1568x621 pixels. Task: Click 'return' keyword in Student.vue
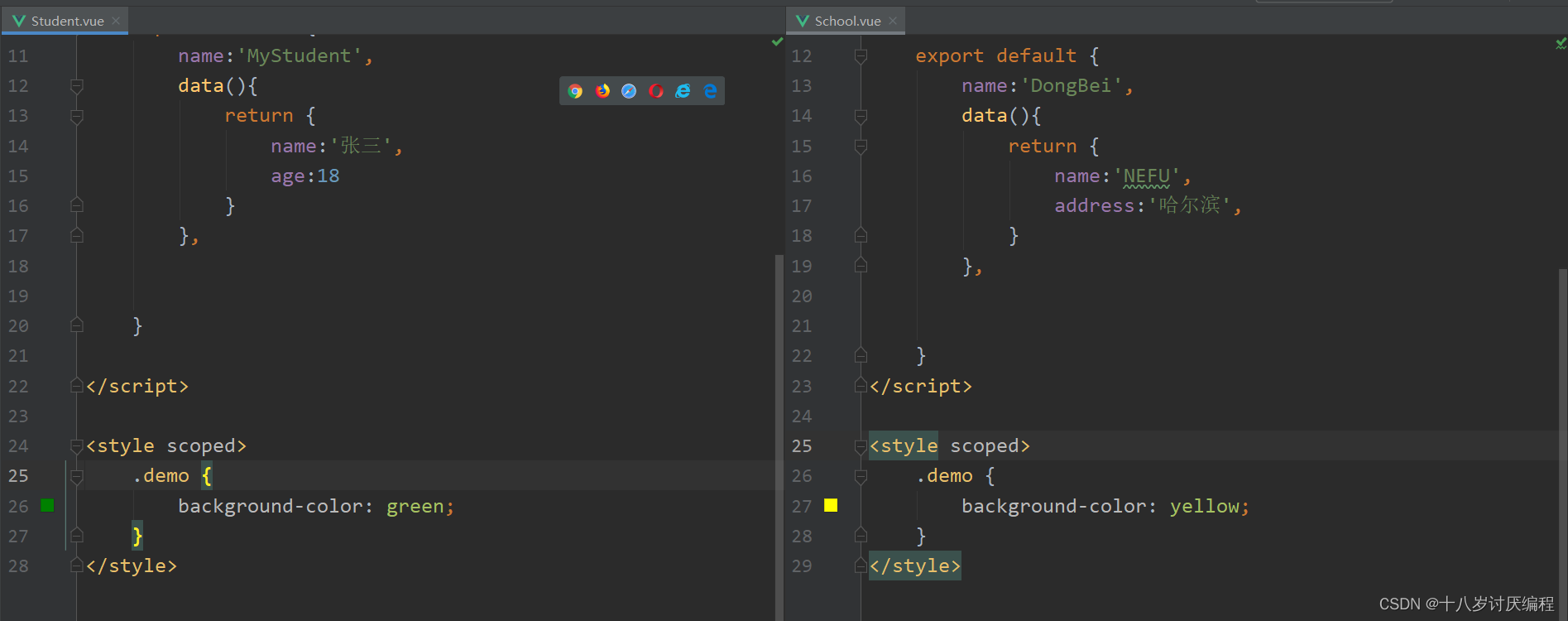(x=259, y=116)
